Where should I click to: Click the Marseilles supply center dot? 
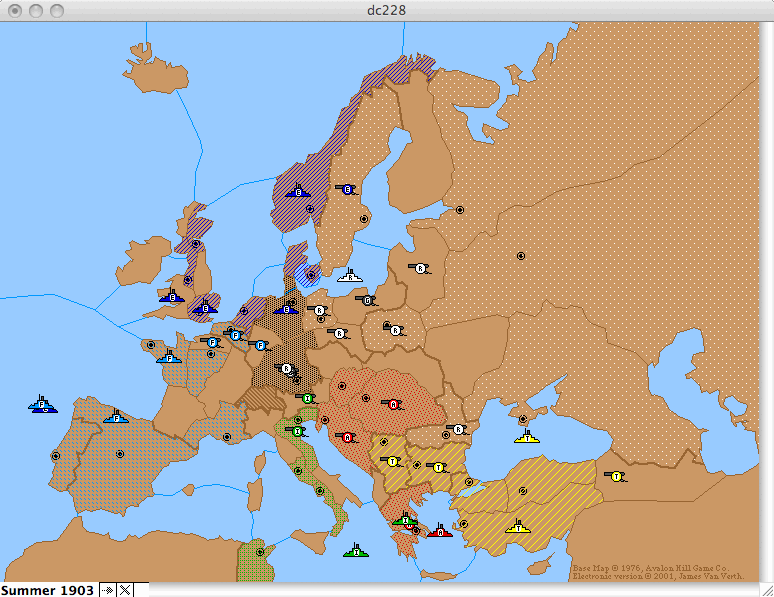227,437
